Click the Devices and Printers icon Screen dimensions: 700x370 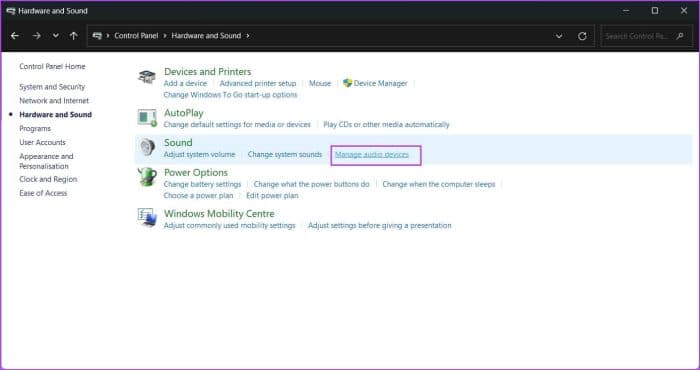(147, 76)
